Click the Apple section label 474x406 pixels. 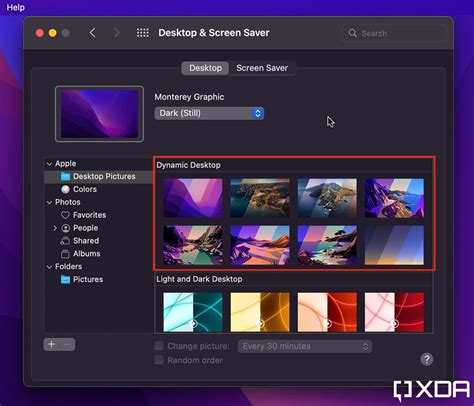(66, 164)
